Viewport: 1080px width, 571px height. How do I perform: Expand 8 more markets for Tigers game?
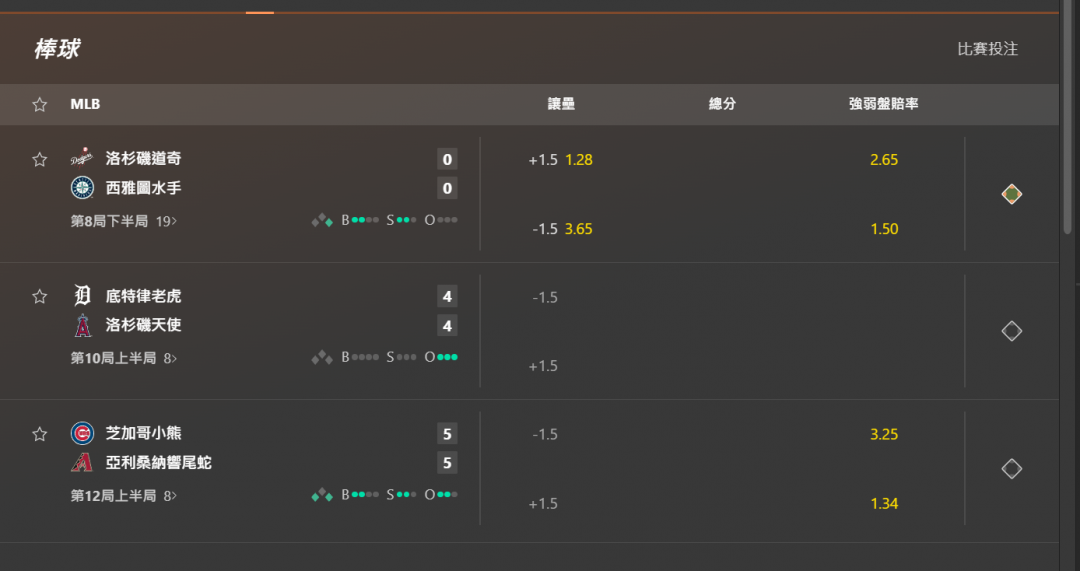tap(170, 358)
